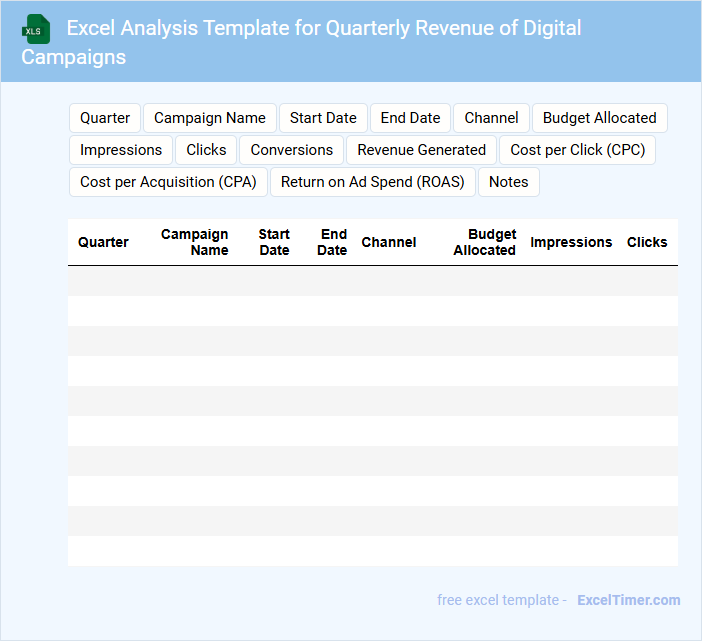Open the ExcelTimer.com link
The width and height of the screenshot is (702, 641).
(x=628, y=600)
